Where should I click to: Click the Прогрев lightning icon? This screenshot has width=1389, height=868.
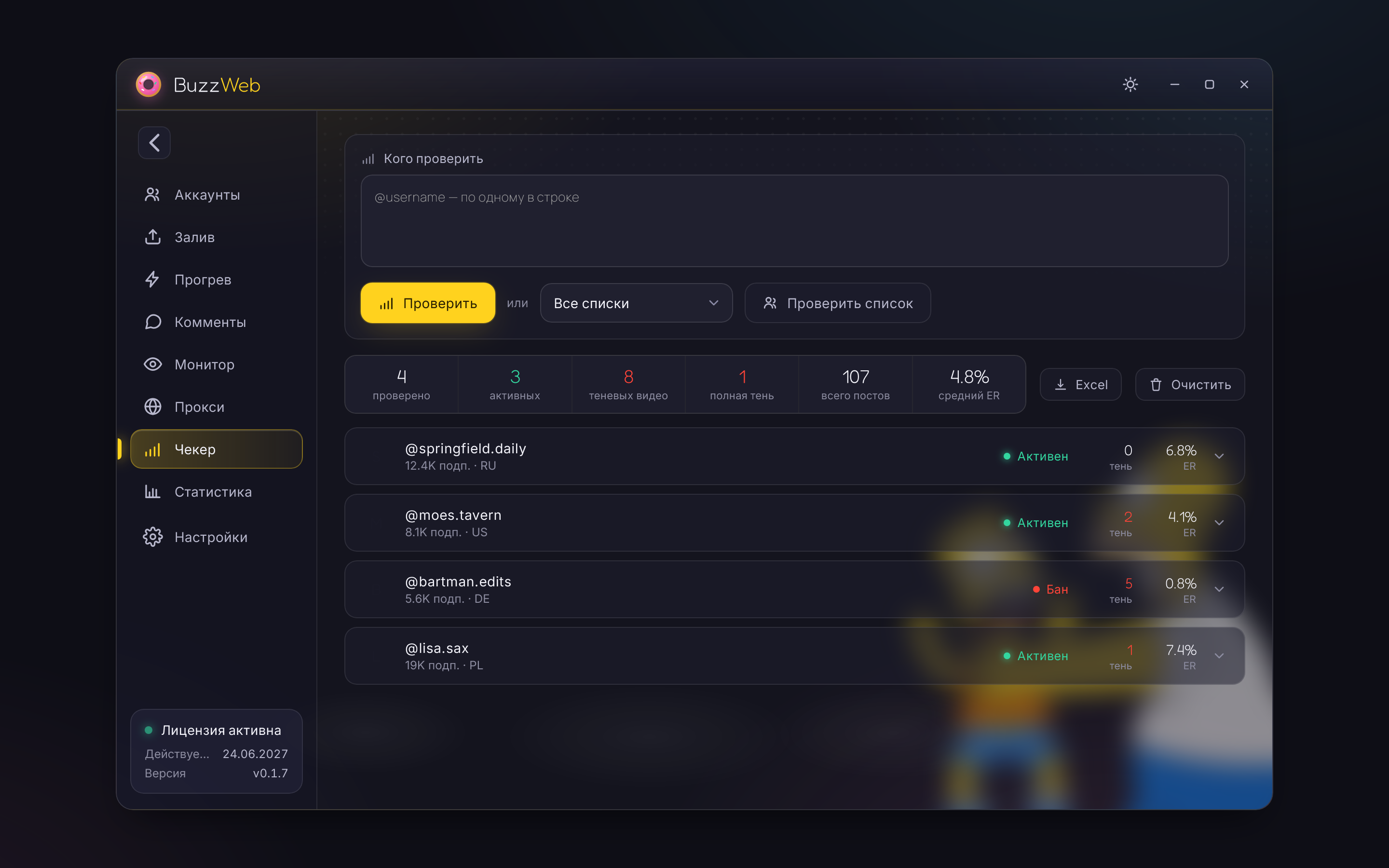pos(152,280)
